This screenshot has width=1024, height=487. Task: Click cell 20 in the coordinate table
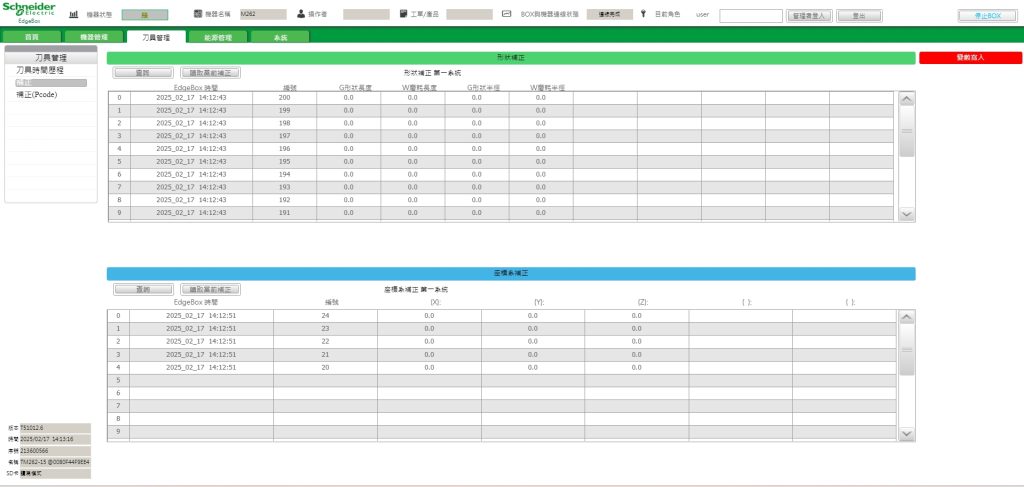325,368
